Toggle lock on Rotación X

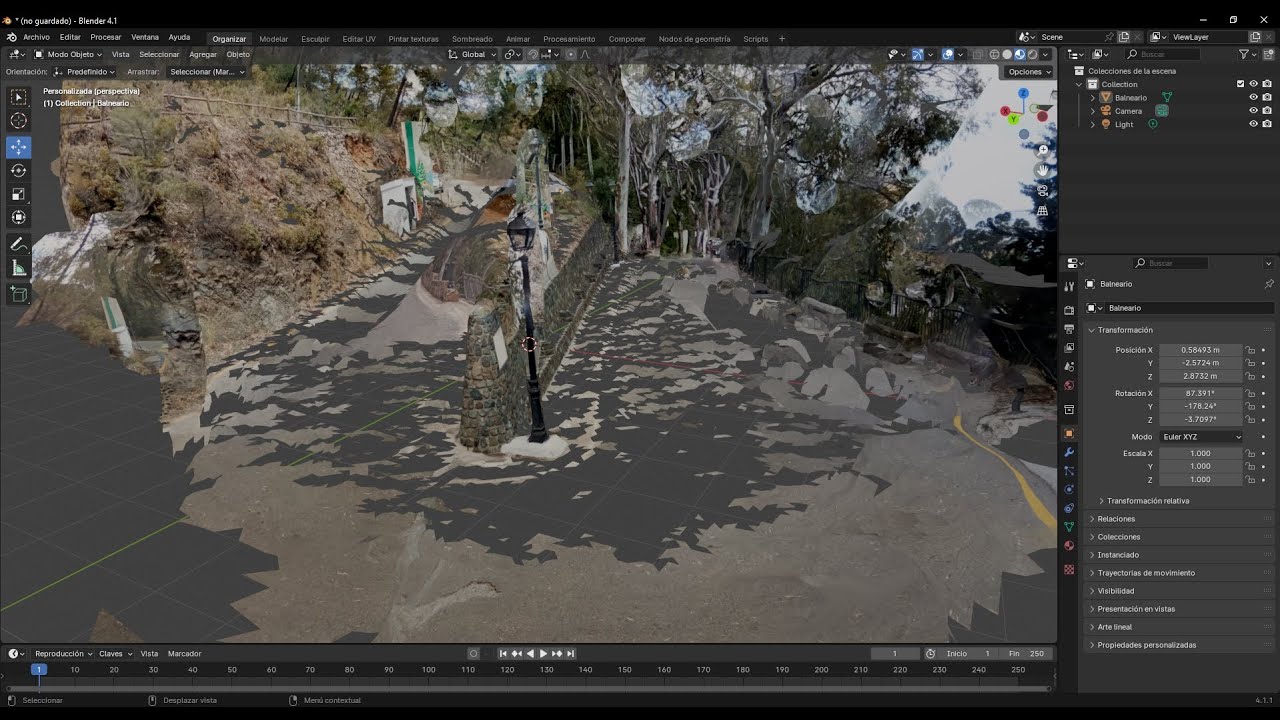click(x=1250, y=393)
